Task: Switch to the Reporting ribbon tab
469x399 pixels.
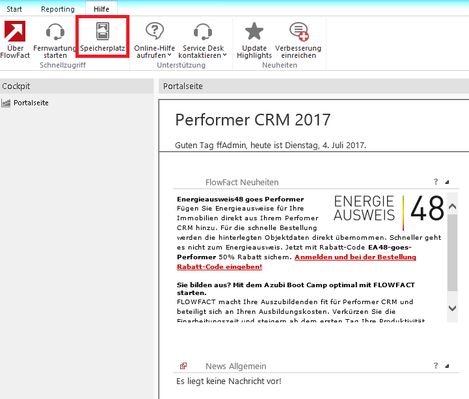Action: coord(58,9)
